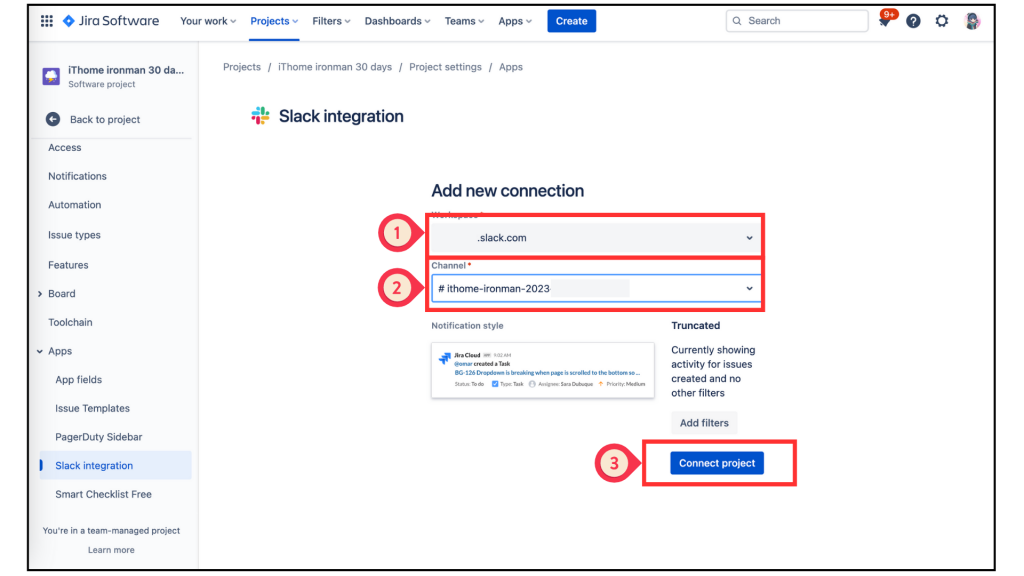Click the Connect project button

pos(716,463)
